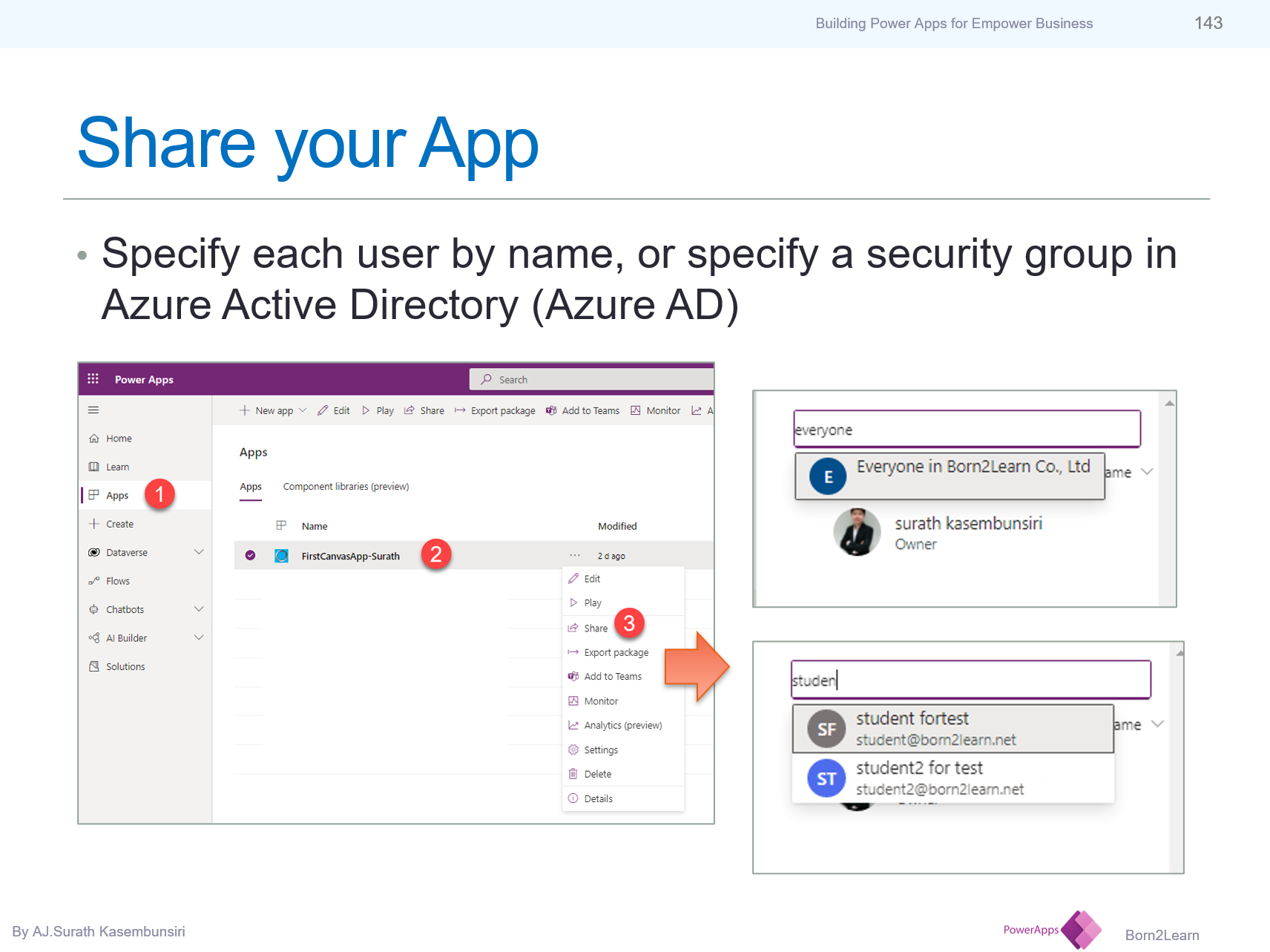1270x952 pixels.
Task: Click the Add to Teams toolbar icon
Action: (550, 410)
